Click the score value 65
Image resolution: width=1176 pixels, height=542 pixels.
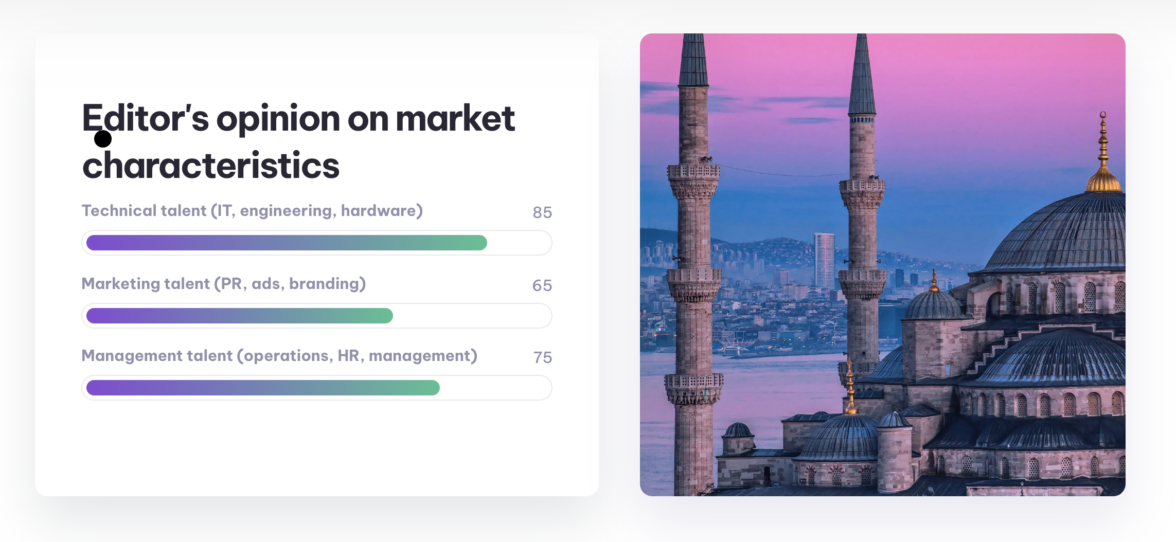[542, 286]
